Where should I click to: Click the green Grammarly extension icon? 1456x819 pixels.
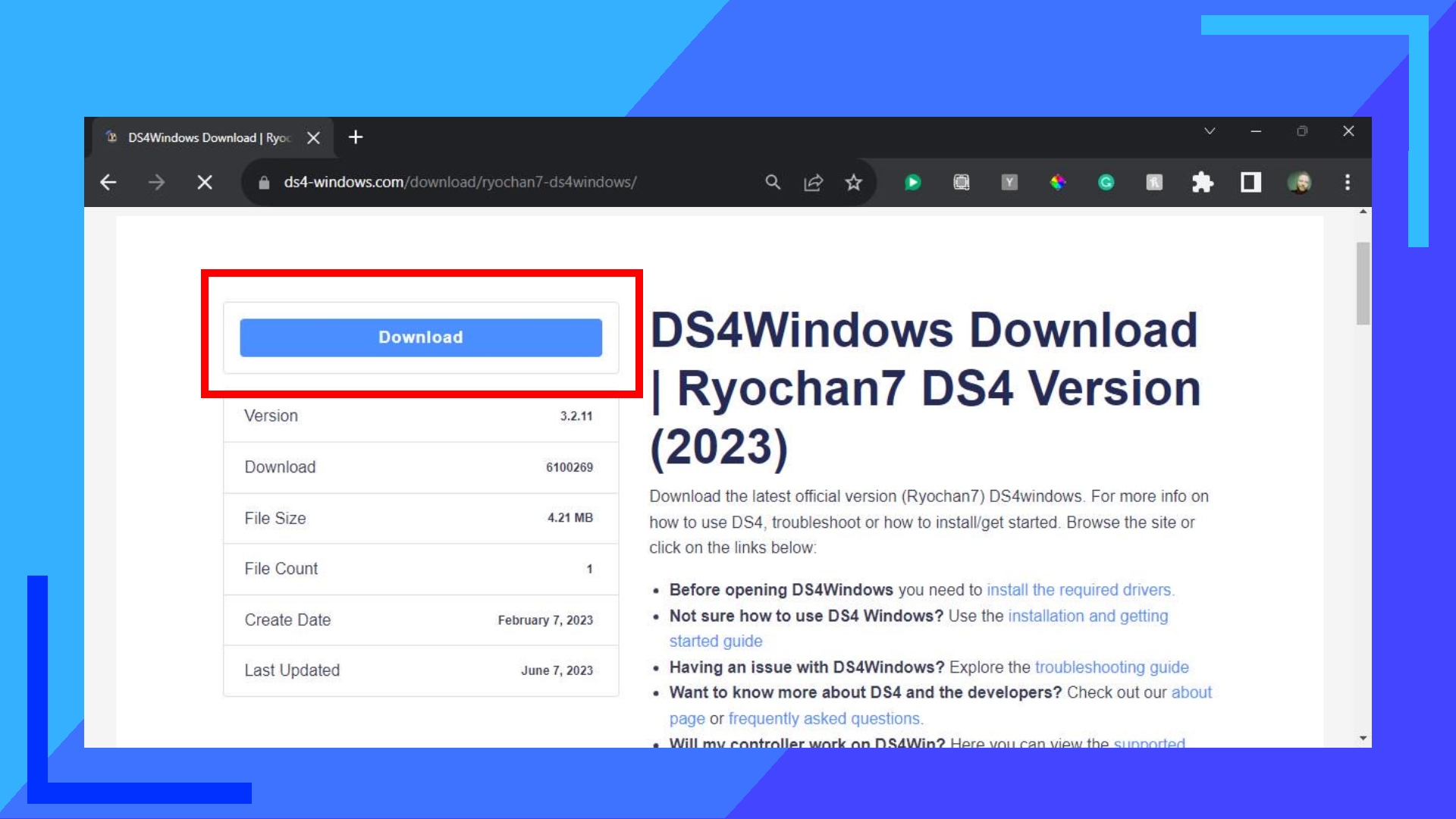pos(1106,182)
